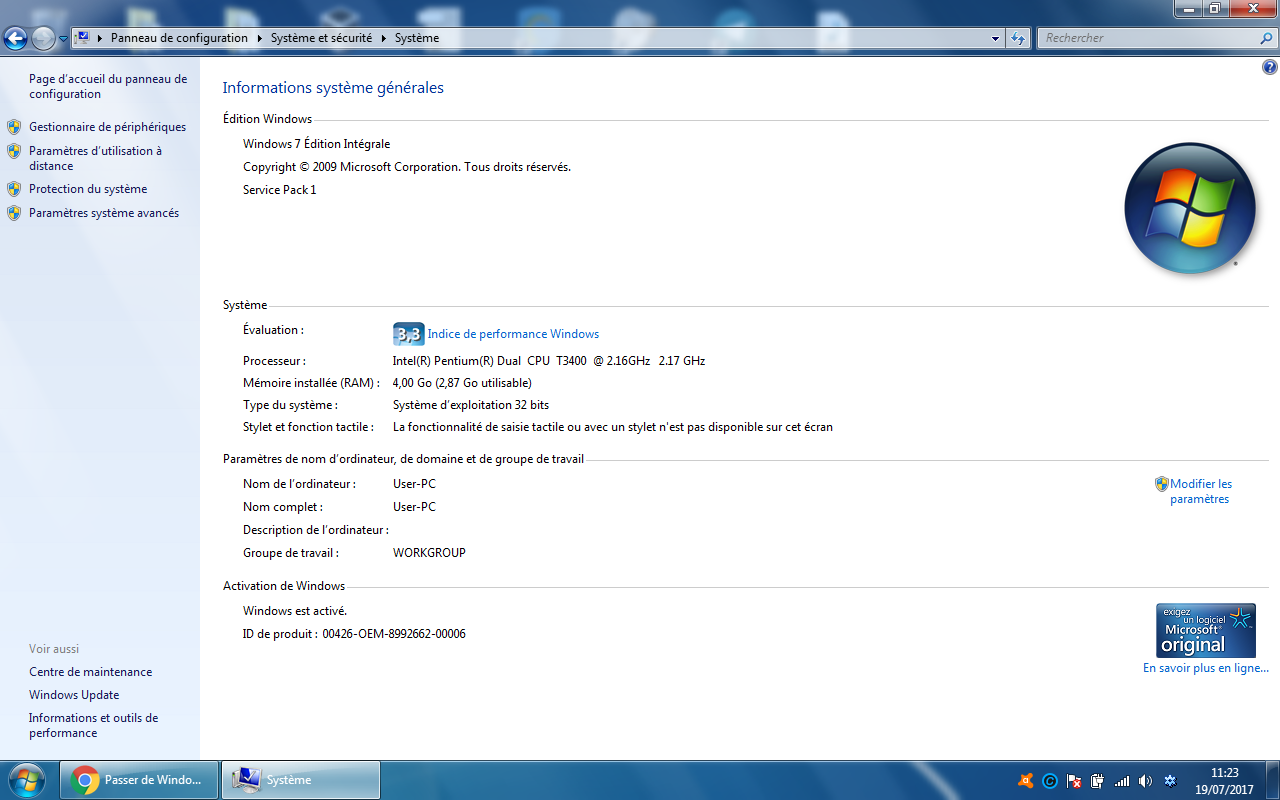The width and height of the screenshot is (1280, 800).
Task: Click the back navigation arrow
Action: (15, 37)
